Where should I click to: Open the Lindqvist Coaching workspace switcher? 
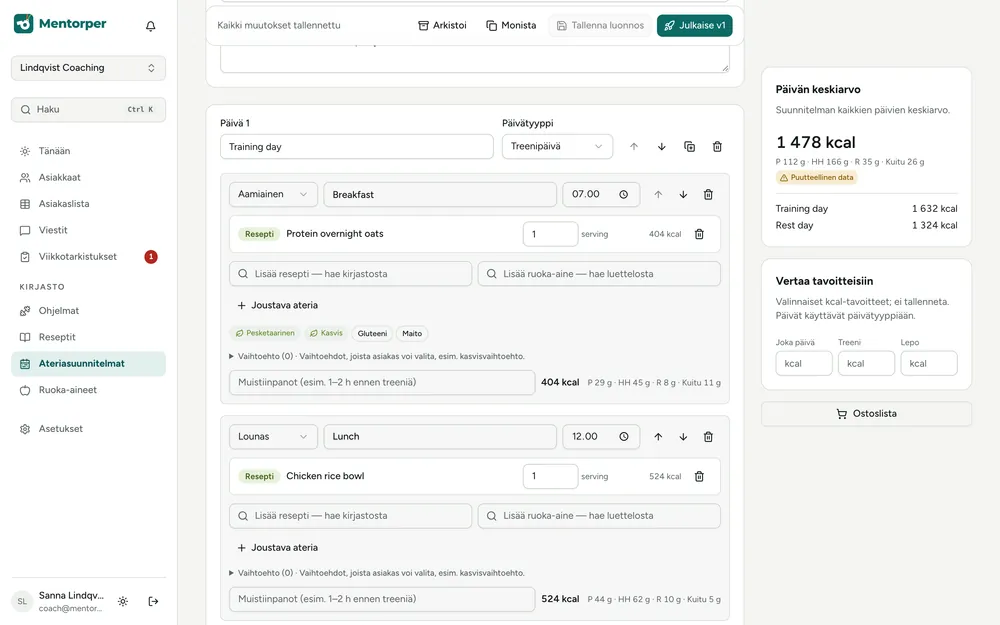pyautogui.click(x=88, y=68)
